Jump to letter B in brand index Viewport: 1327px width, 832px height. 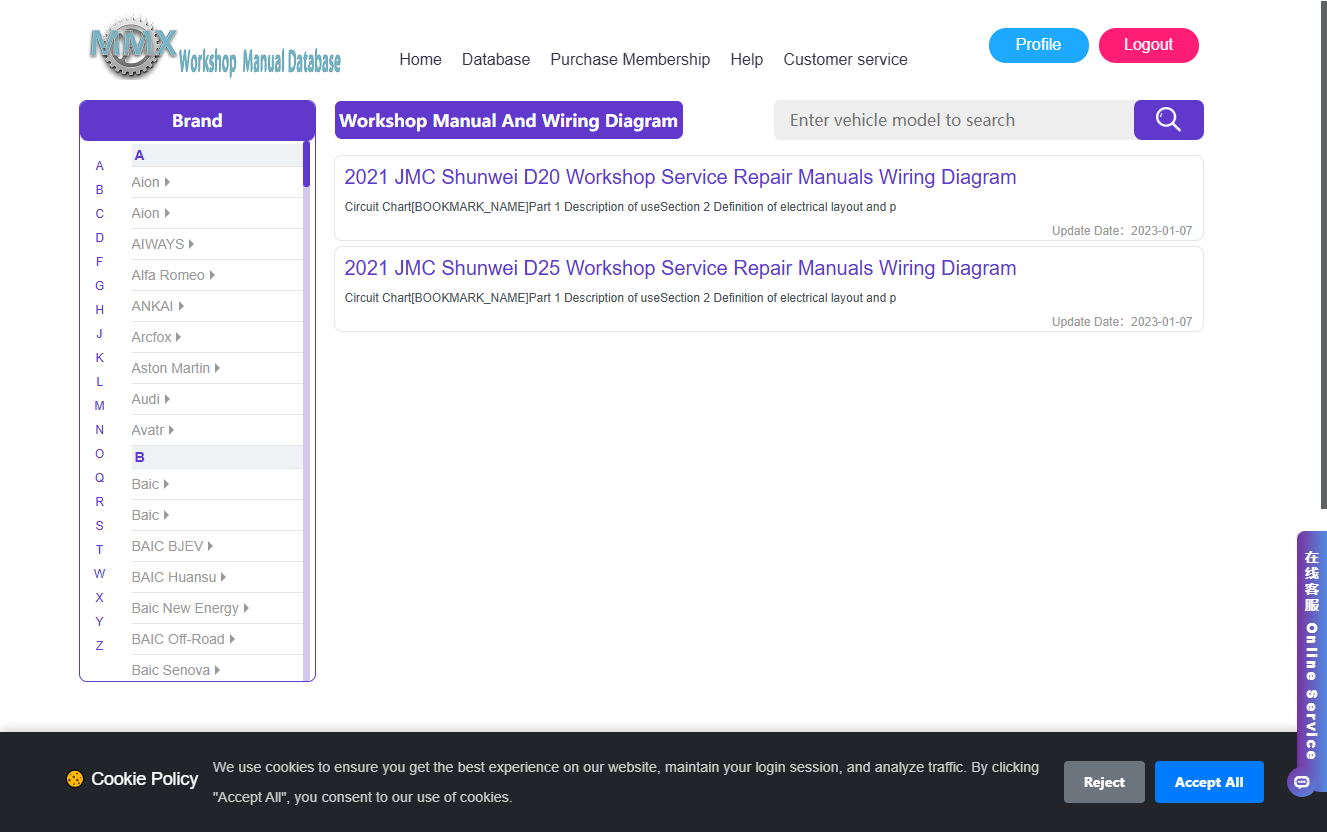click(100, 190)
